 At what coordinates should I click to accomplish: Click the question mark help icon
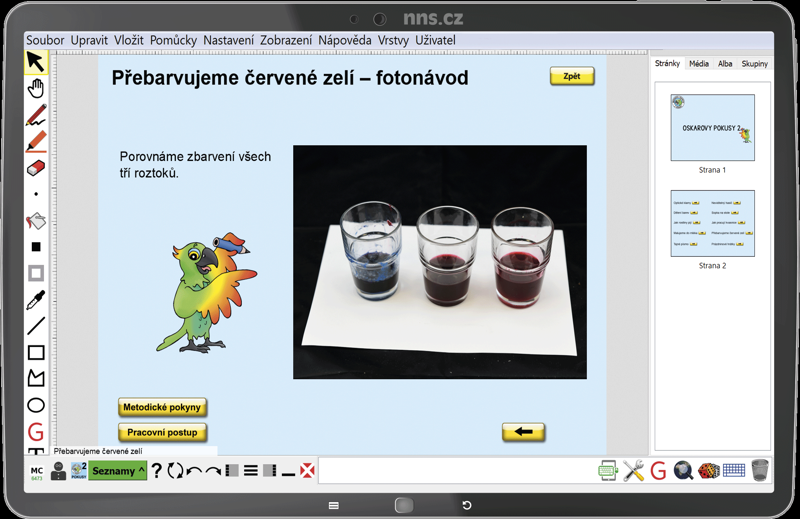157,471
